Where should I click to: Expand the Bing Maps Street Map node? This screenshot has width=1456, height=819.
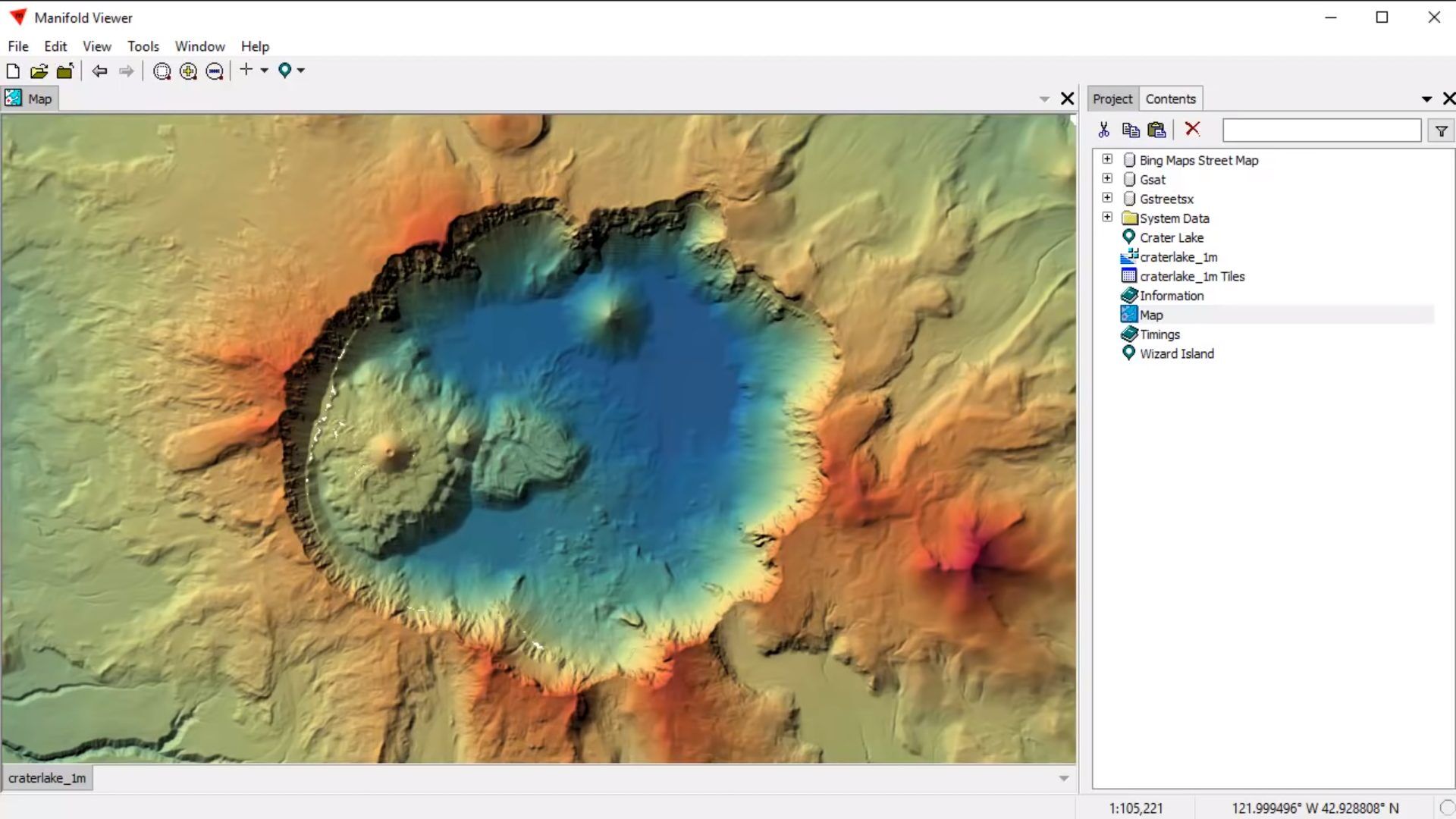(1107, 158)
